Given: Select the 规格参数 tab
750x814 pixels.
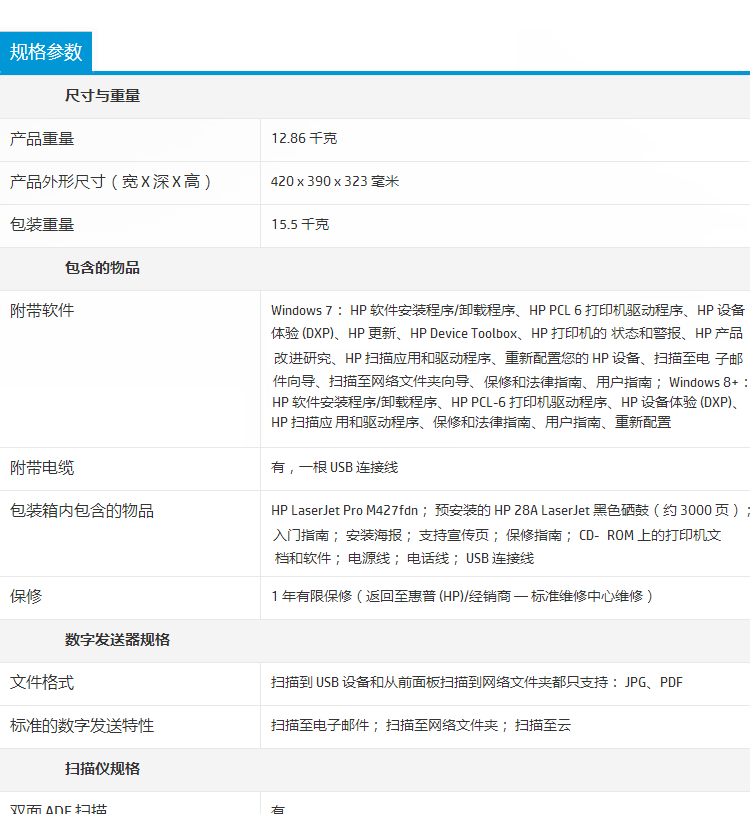Looking at the screenshot, I should tap(46, 51).
